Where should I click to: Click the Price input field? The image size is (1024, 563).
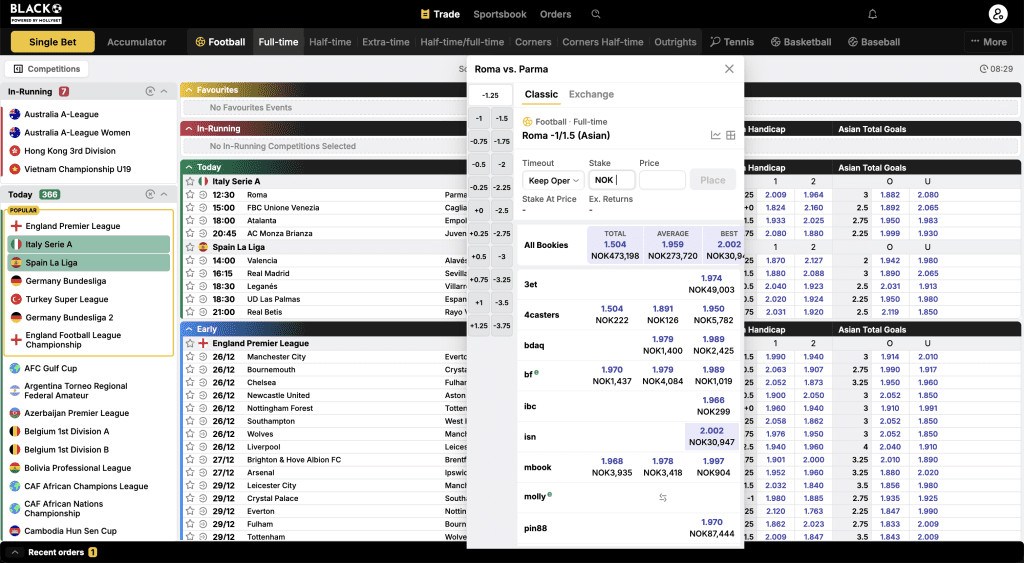tap(662, 180)
